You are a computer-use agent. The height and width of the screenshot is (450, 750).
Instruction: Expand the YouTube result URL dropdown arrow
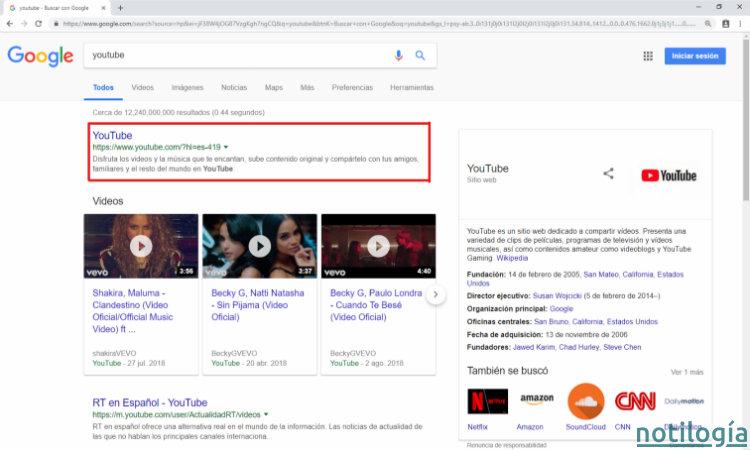click(226, 147)
